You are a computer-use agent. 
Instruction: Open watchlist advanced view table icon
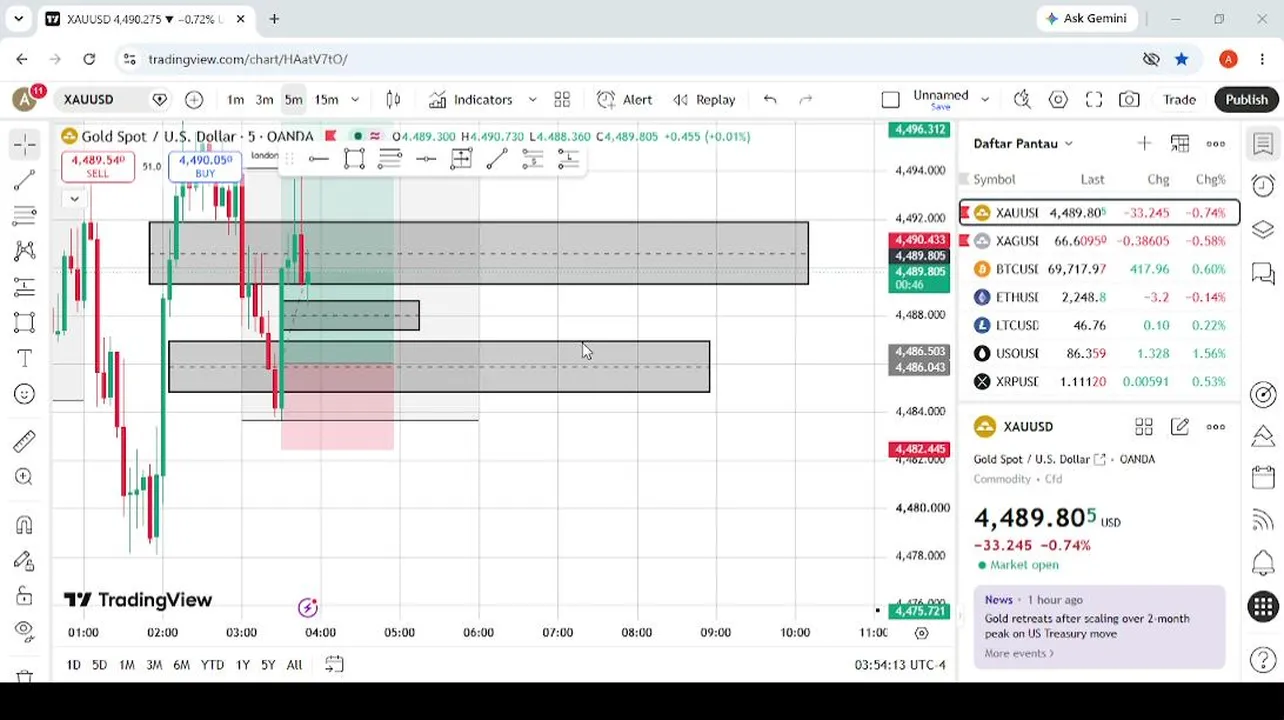(1180, 143)
